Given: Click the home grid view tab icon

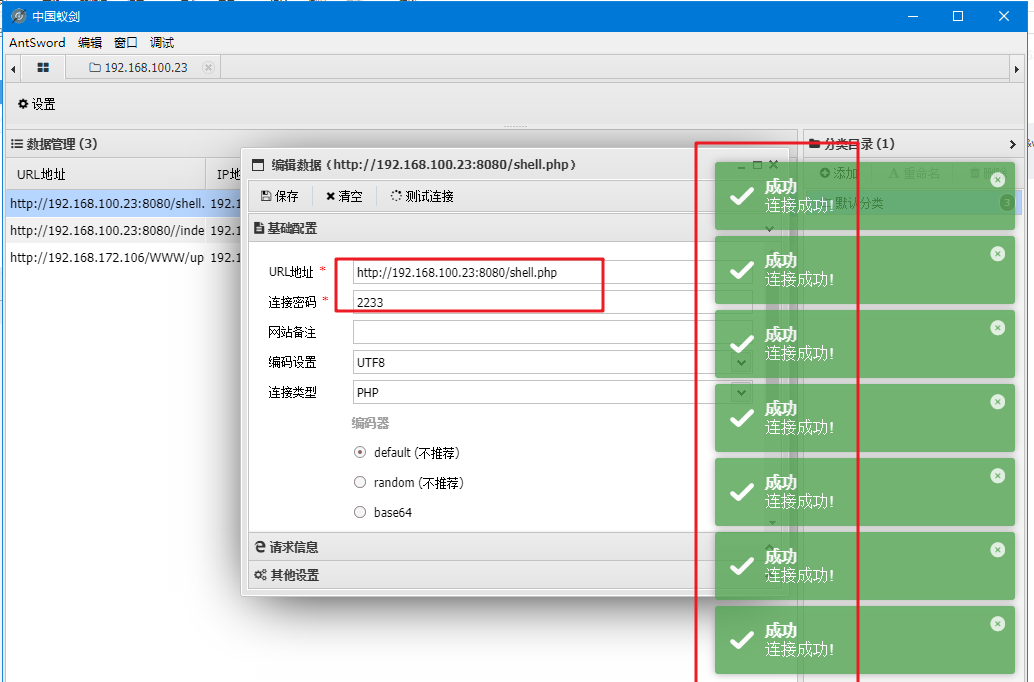Looking at the screenshot, I should click(43, 67).
